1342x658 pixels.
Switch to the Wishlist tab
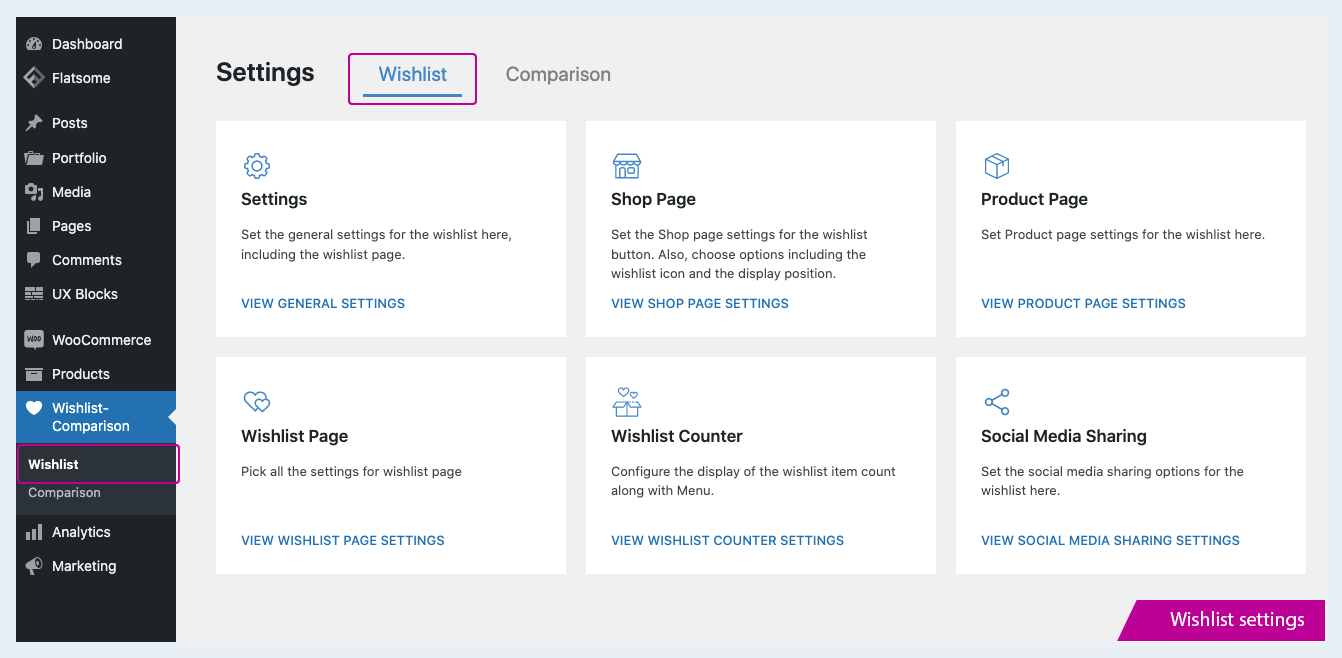pos(413,75)
